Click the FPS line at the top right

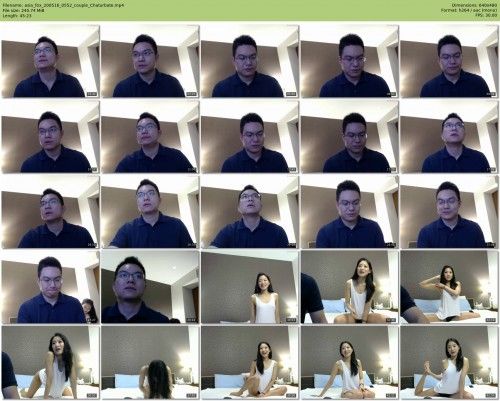(486, 15)
